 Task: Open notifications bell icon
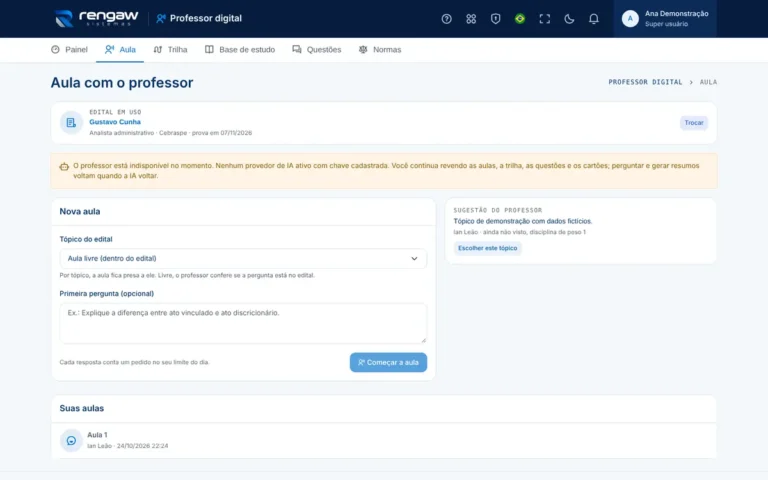click(593, 19)
